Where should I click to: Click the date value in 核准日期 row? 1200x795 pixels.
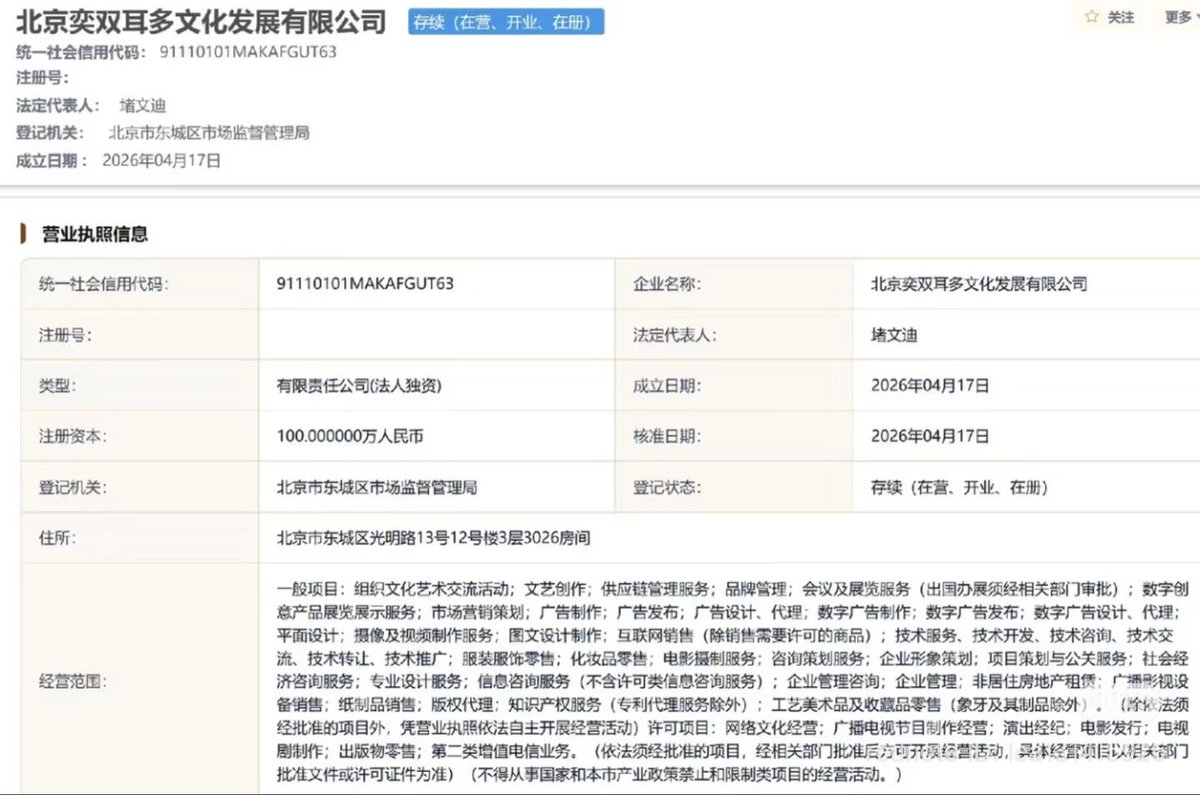click(x=930, y=437)
